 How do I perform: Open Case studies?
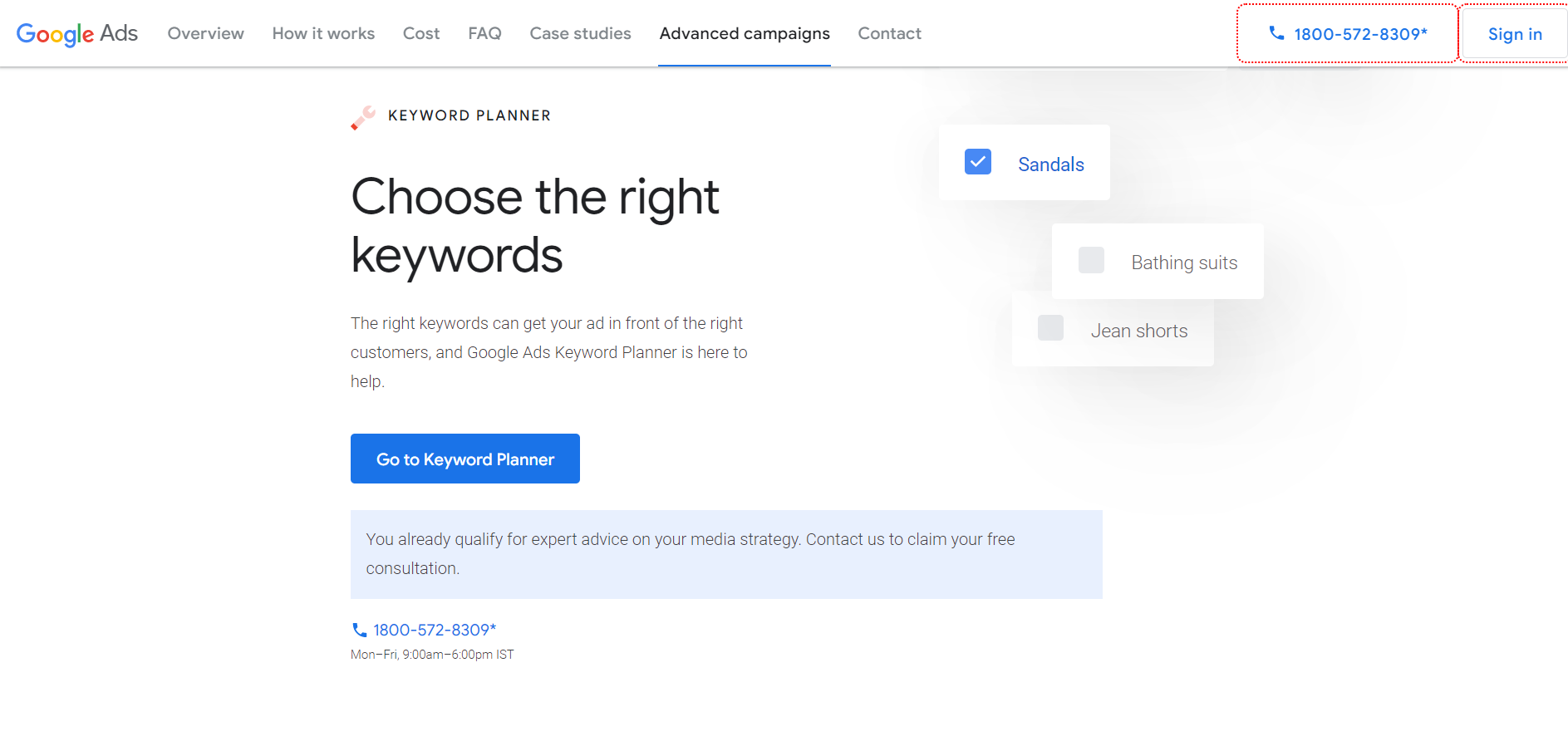tap(580, 33)
